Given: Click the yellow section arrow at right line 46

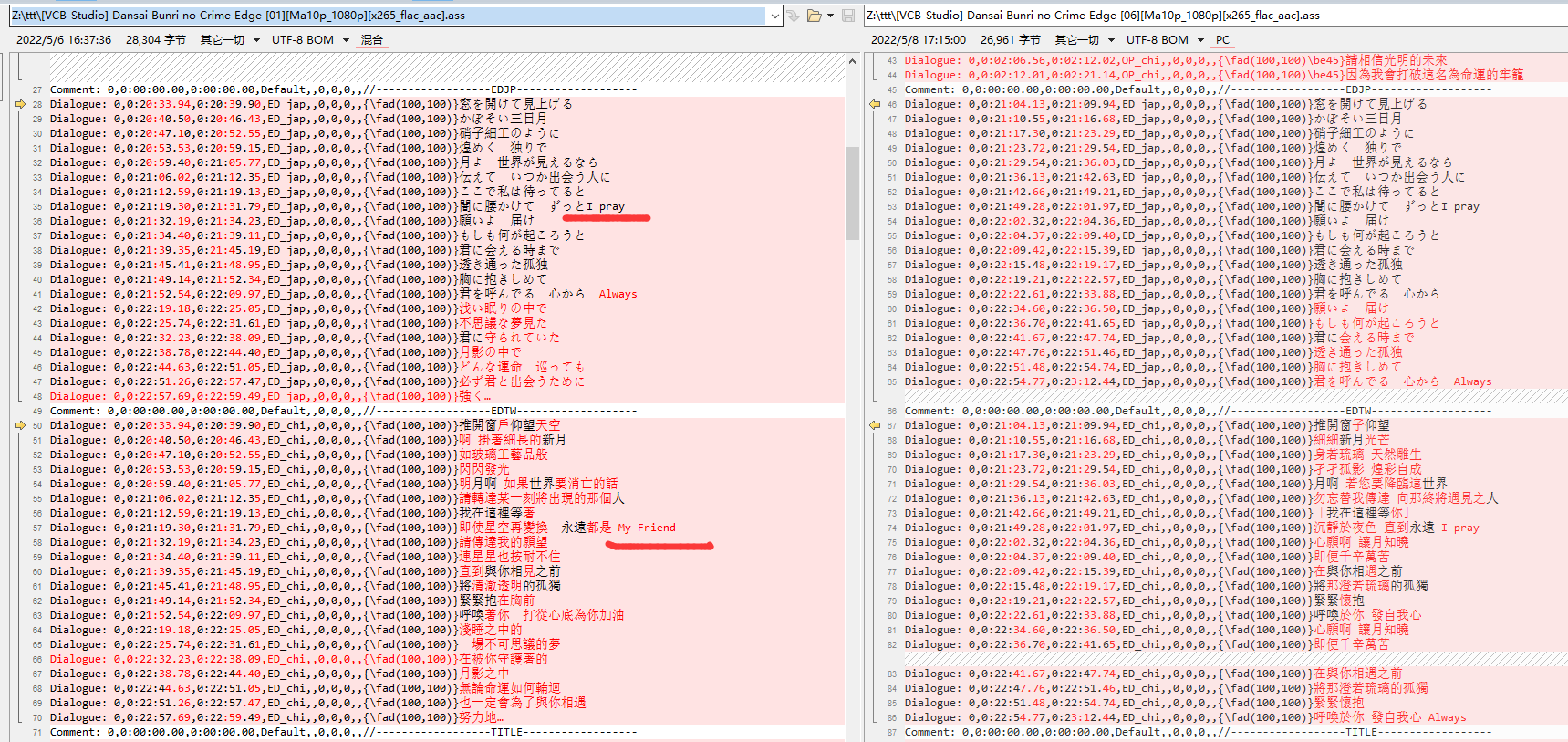Looking at the screenshot, I should click(875, 104).
